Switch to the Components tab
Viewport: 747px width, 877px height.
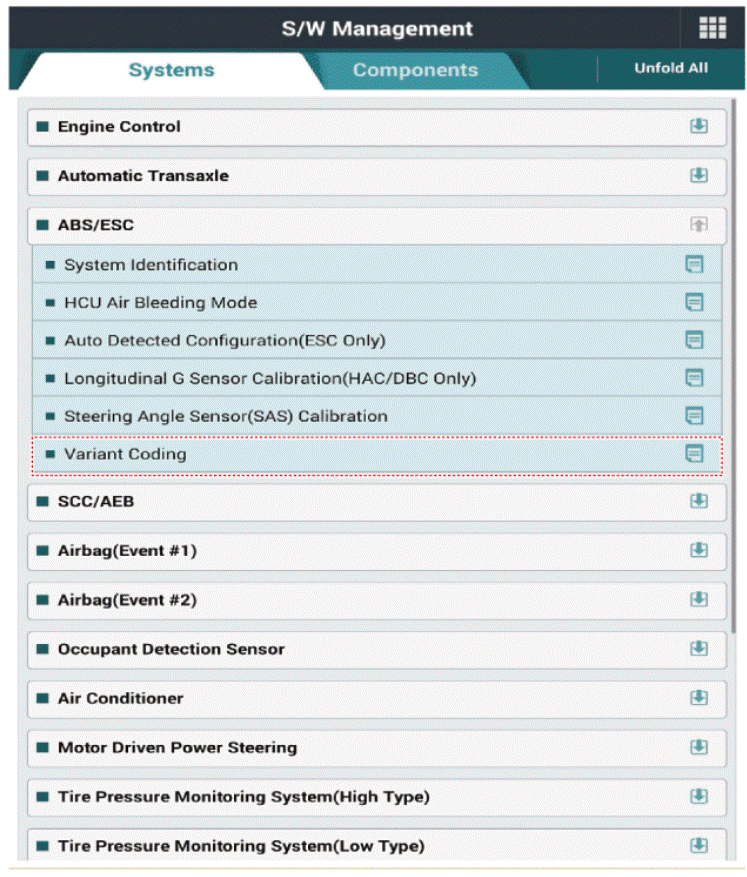click(415, 70)
